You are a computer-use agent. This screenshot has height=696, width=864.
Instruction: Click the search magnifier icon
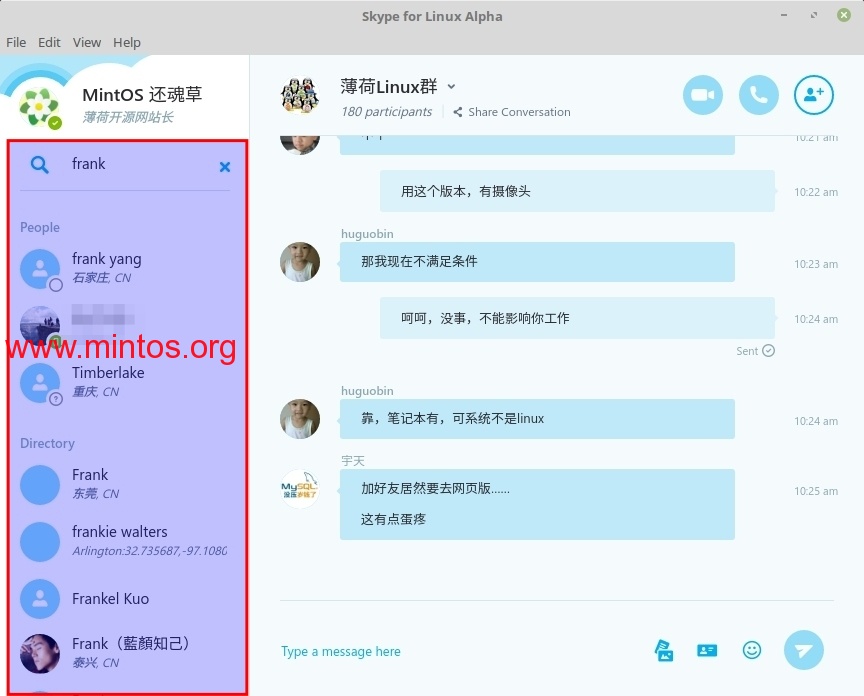40,164
